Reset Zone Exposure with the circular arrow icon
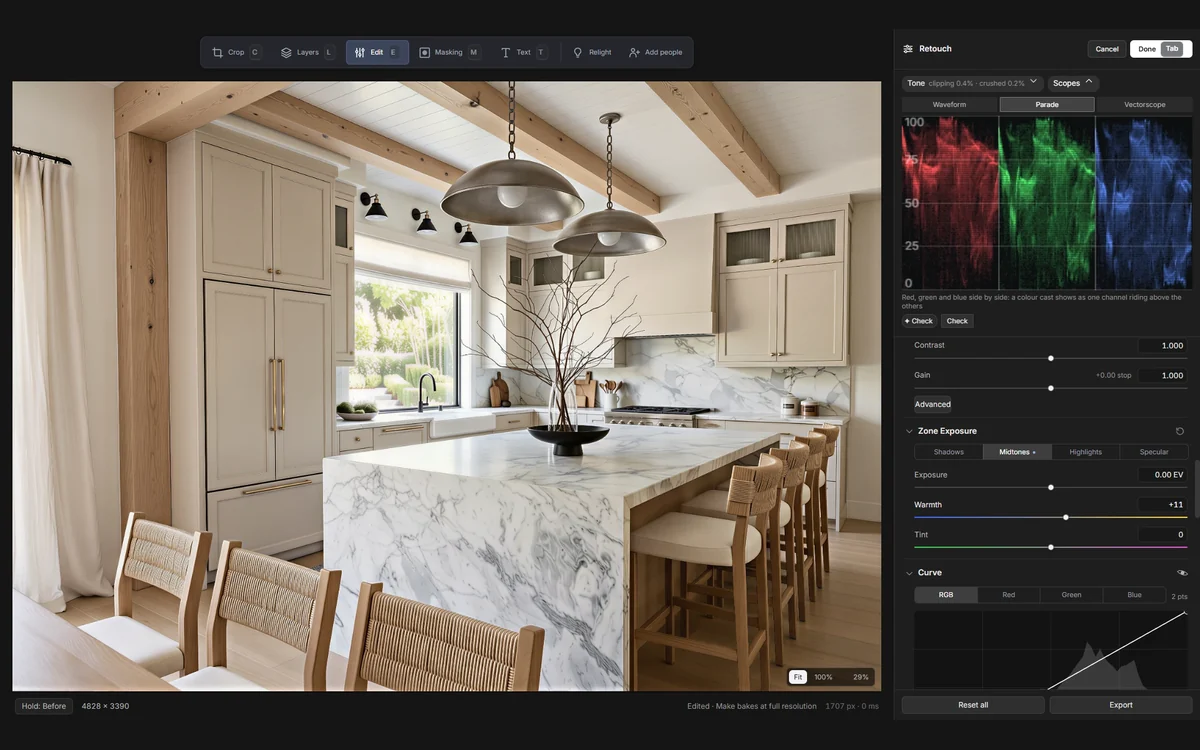Viewport: 1200px width, 750px height. click(1180, 431)
